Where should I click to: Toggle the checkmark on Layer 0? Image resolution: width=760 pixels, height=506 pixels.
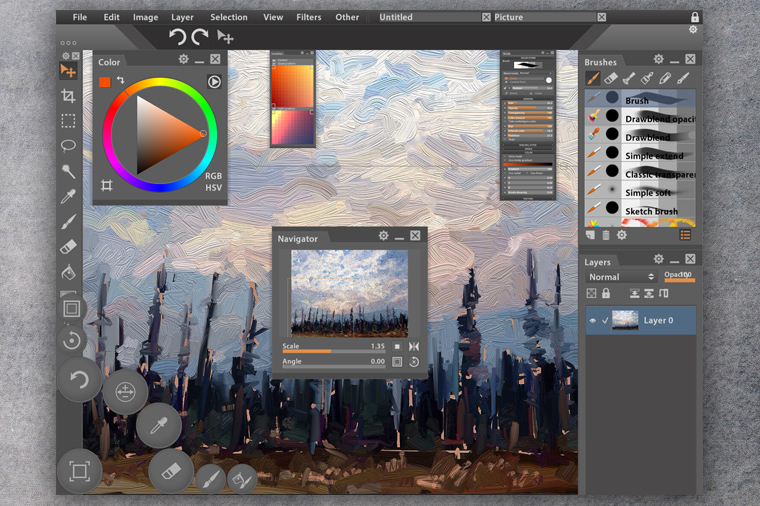[x=605, y=320]
